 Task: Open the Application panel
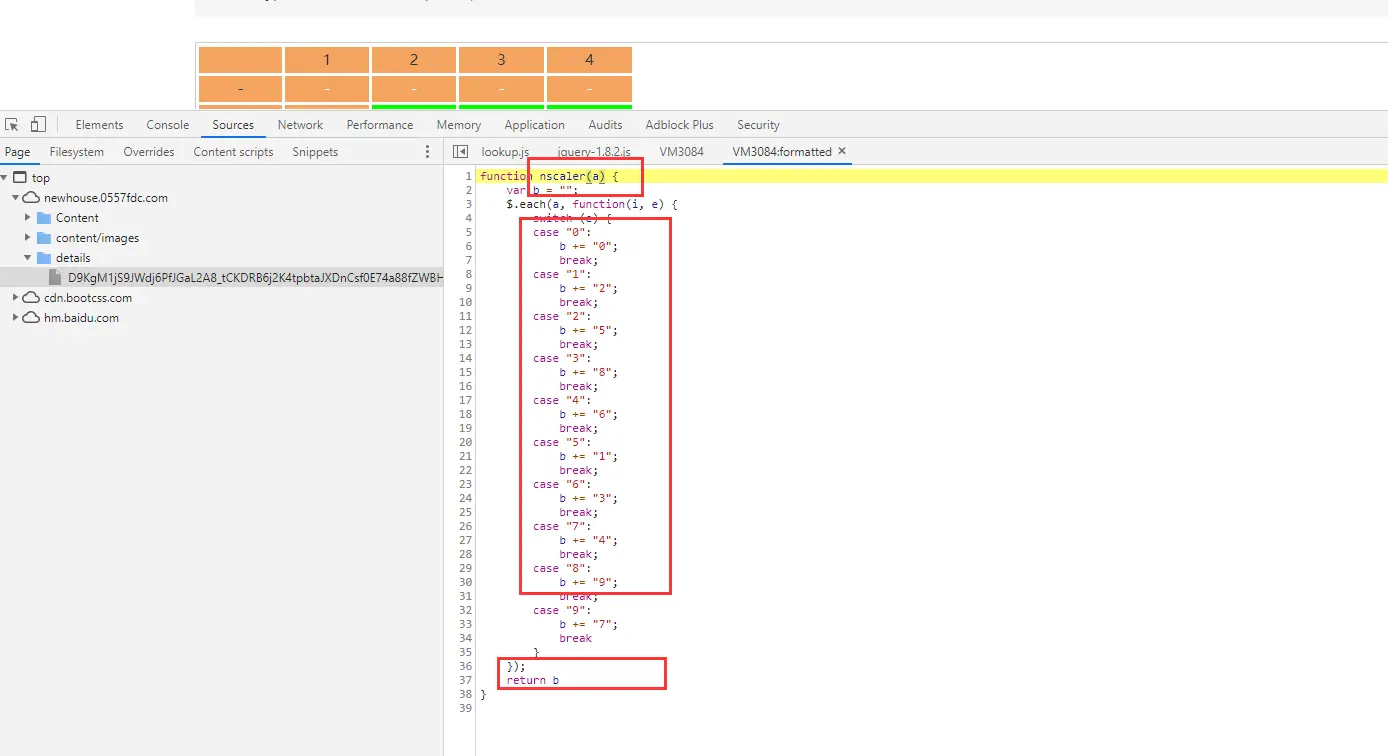535,125
